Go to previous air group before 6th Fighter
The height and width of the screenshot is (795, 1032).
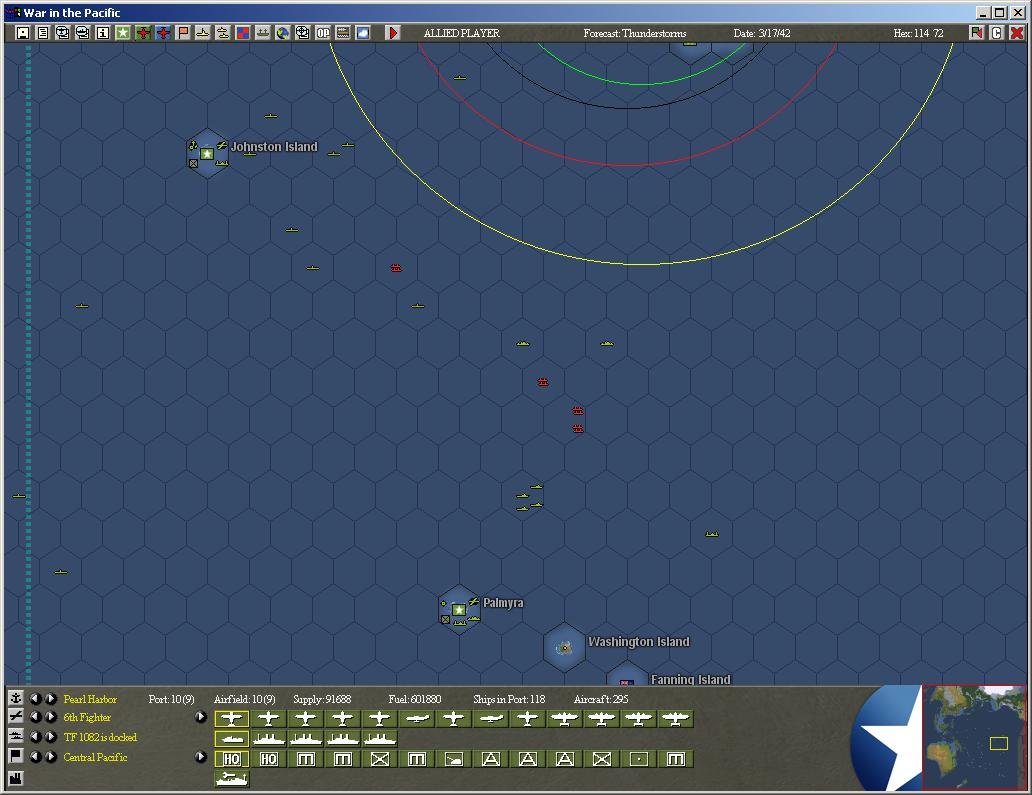click(x=36, y=717)
